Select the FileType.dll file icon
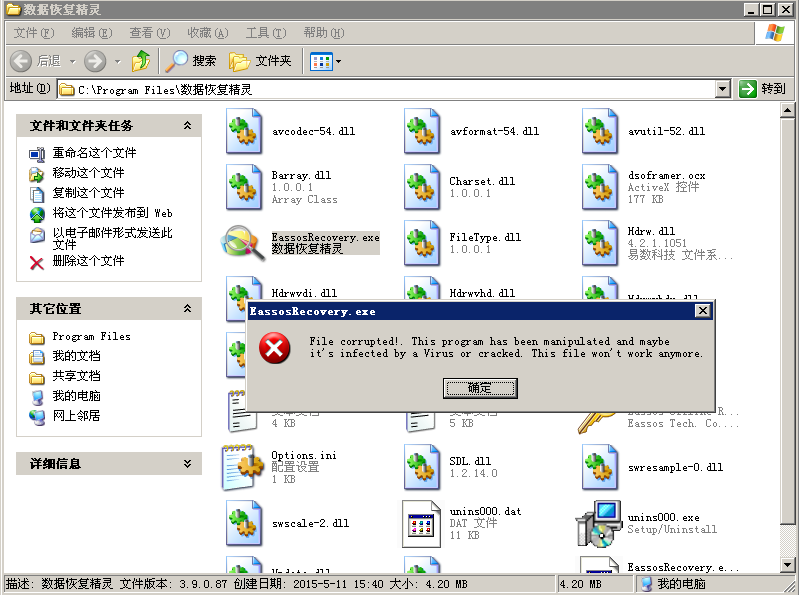Screen dimensions: 799x595 pos(422,243)
